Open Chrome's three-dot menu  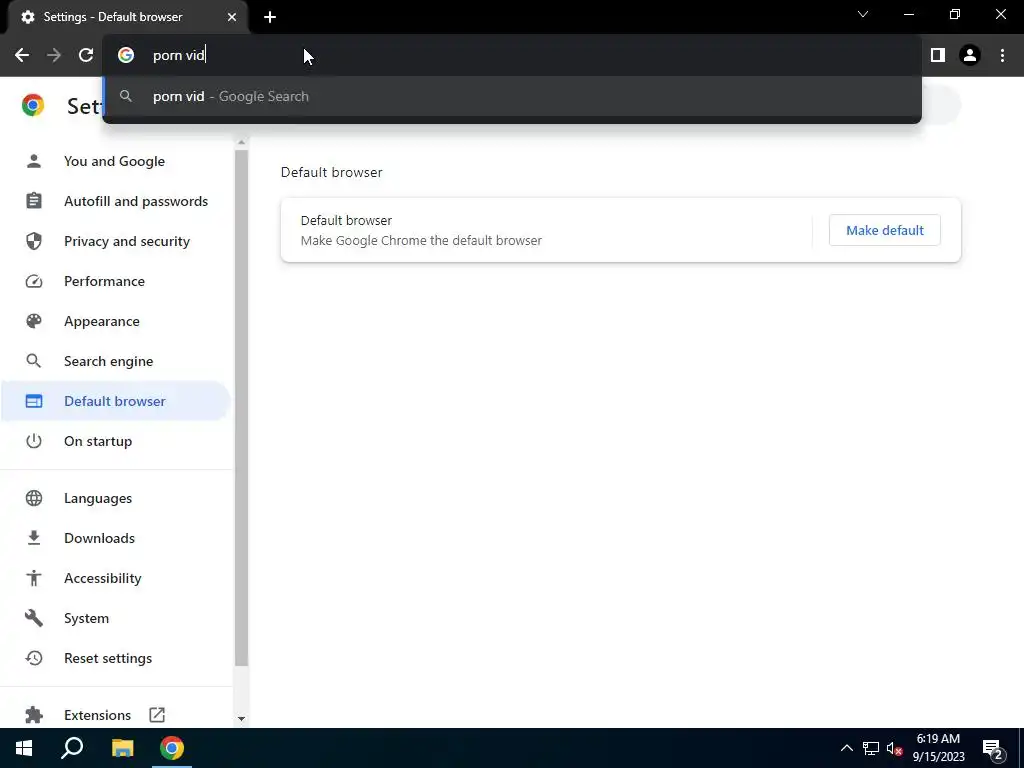click(1002, 55)
